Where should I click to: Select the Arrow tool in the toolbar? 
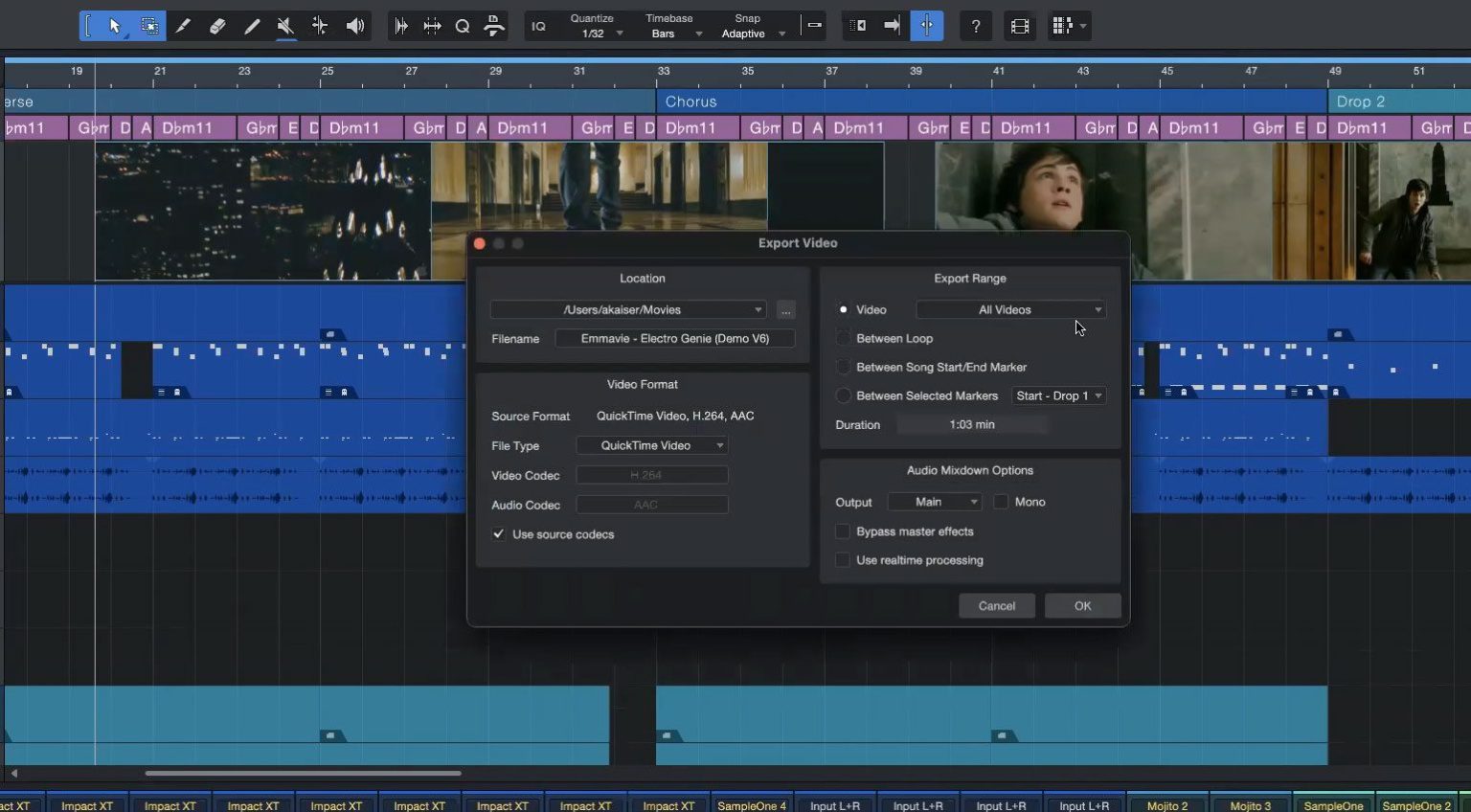coord(115,26)
